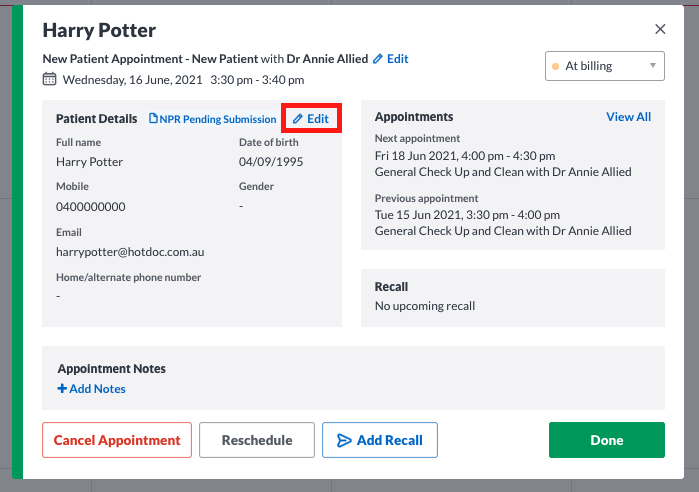Select the mobile number 0400000000
The image size is (699, 492).
coord(90,207)
